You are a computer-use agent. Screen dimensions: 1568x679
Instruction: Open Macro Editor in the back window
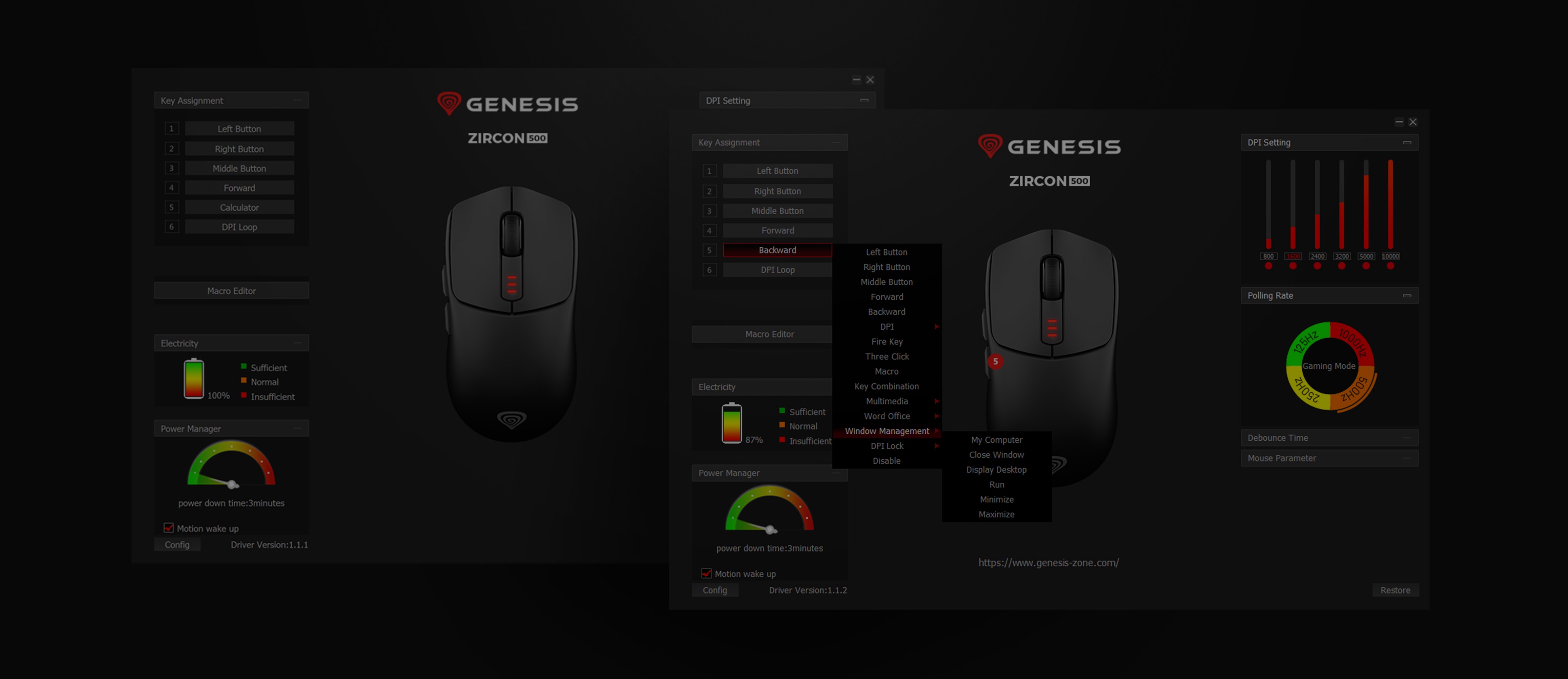point(231,291)
